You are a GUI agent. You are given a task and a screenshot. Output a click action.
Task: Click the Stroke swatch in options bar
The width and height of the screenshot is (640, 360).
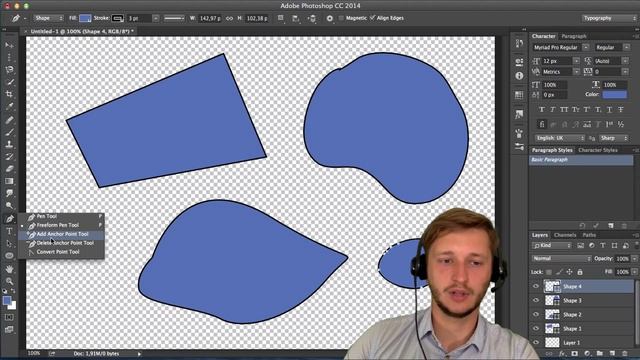click(x=118, y=18)
